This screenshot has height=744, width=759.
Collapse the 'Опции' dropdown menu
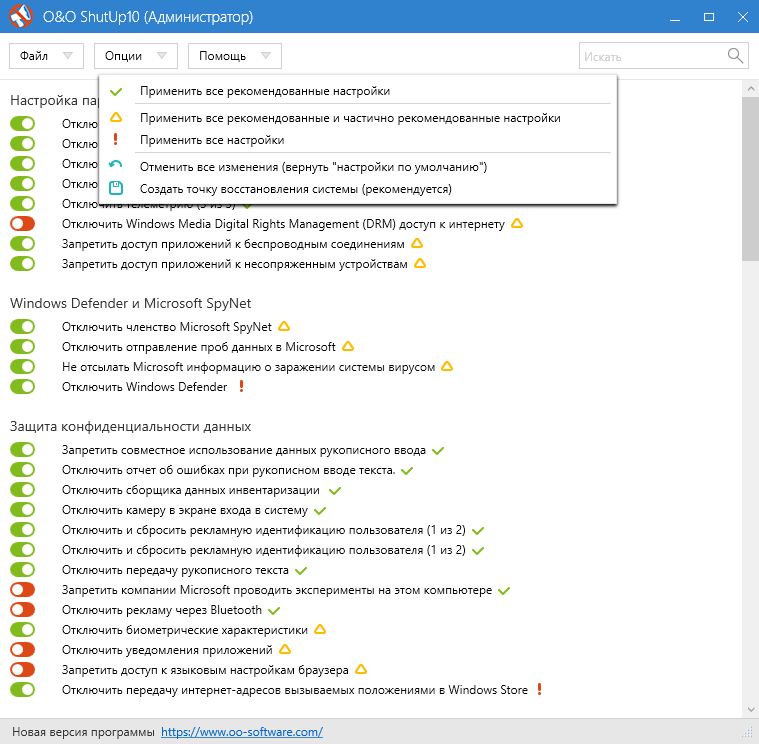135,57
